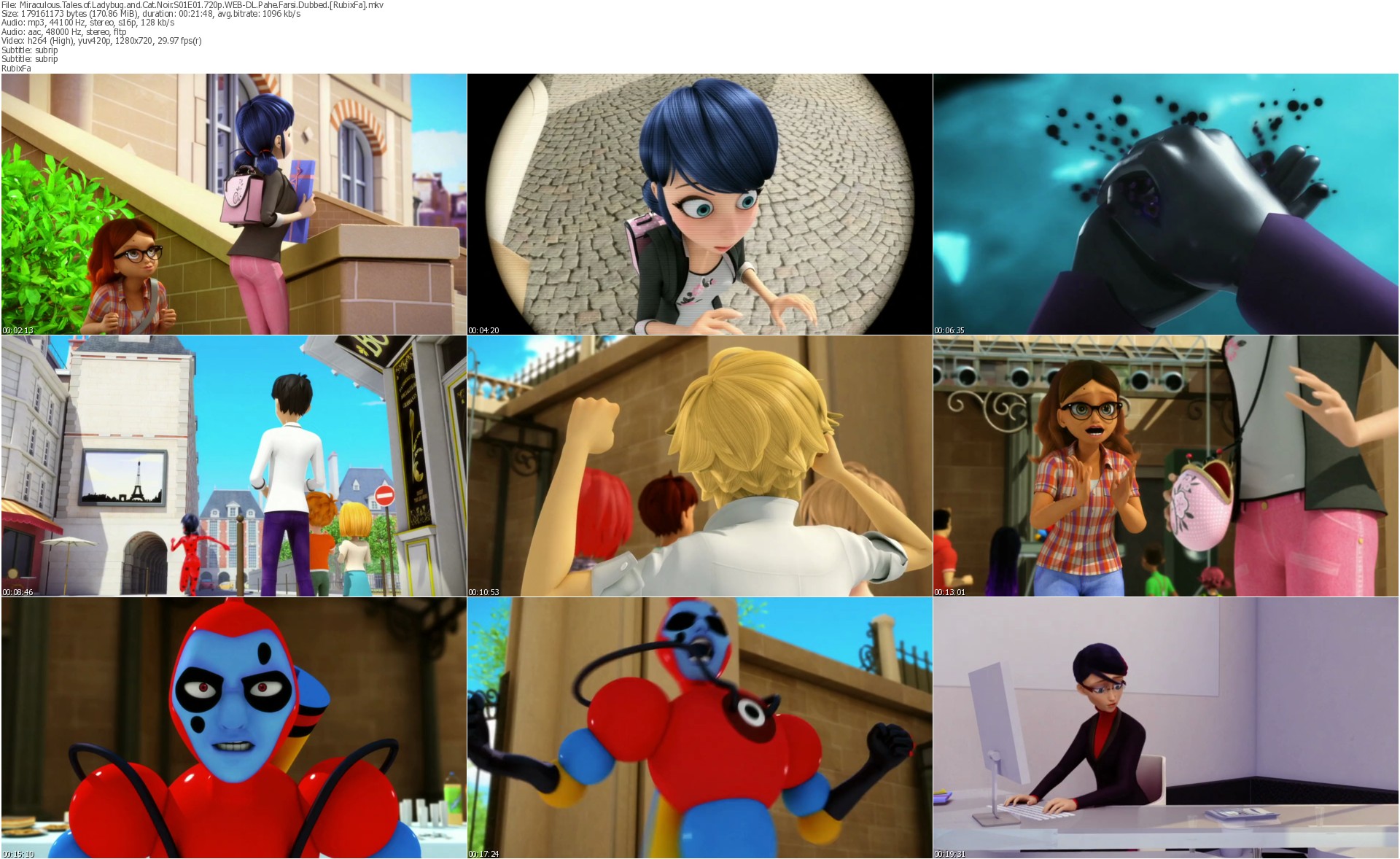
Task: Open the frame of the blond boy from behind
Action: [700, 466]
